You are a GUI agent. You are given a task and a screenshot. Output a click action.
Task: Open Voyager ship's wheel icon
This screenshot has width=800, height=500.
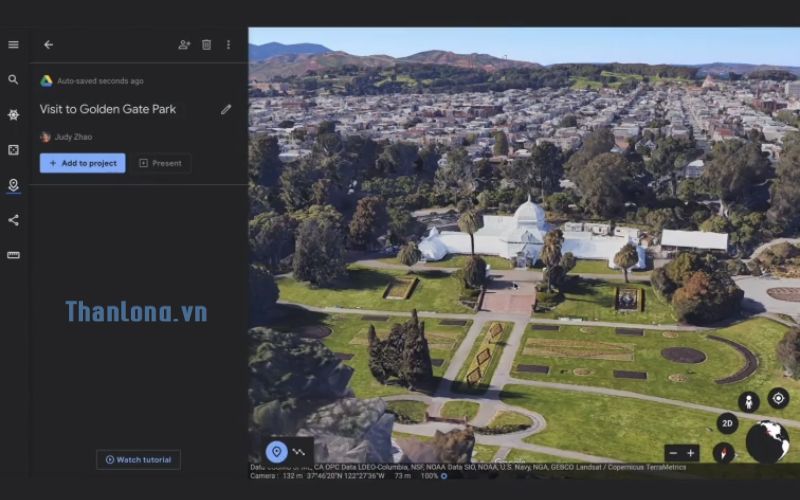pos(13,115)
